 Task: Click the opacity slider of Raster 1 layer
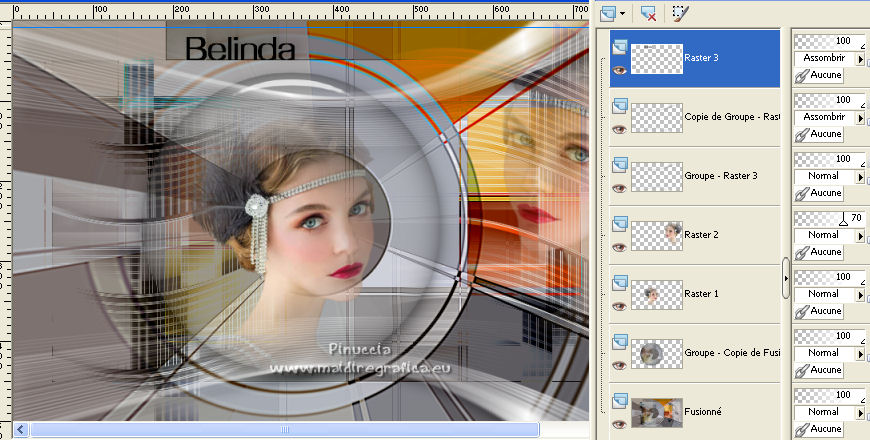click(x=829, y=277)
